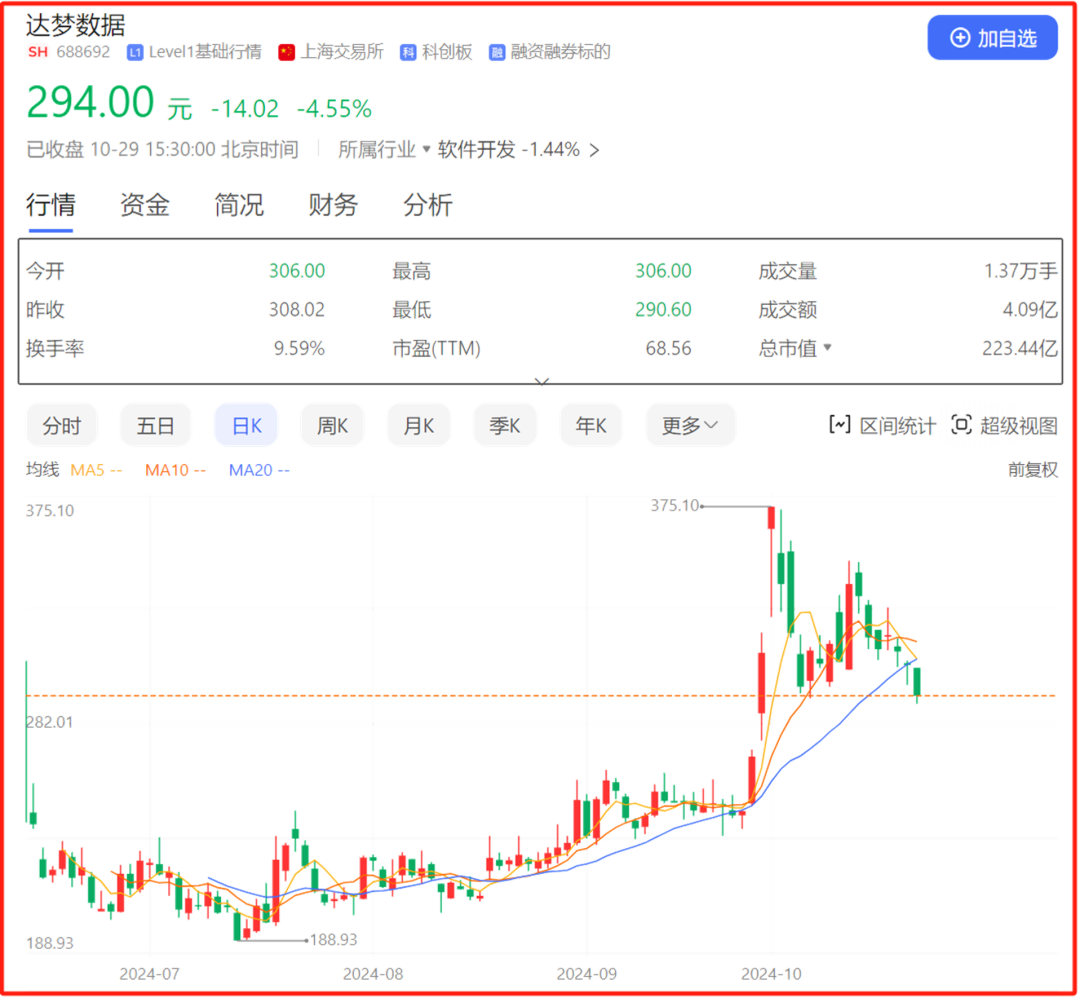Viewport: 1080px width, 998px height.
Task: Click the 前复权 adjustment setting
Action: click(x=1032, y=470)
